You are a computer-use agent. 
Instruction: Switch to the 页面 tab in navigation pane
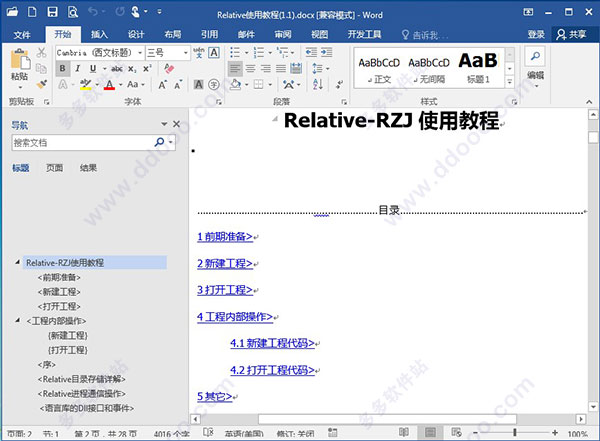point(54,168)
